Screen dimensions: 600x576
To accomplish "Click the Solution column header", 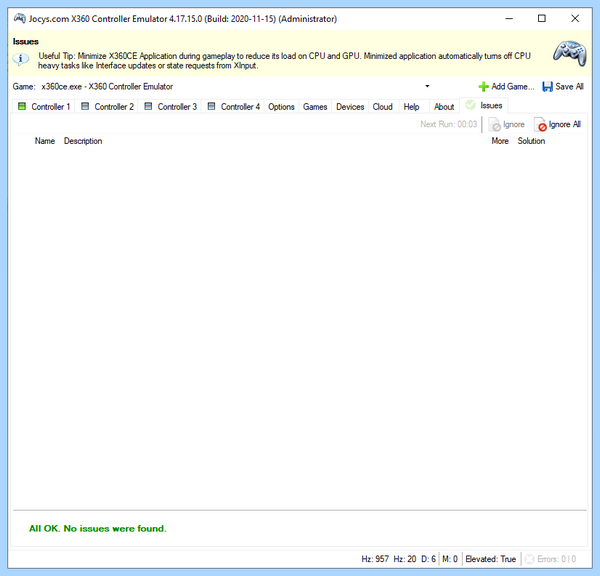I will pyautogui.click(x=531, y=141).
